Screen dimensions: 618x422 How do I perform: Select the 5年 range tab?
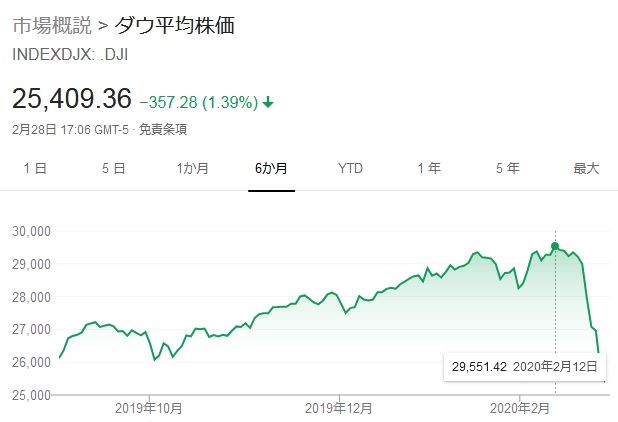coord(508,168)
